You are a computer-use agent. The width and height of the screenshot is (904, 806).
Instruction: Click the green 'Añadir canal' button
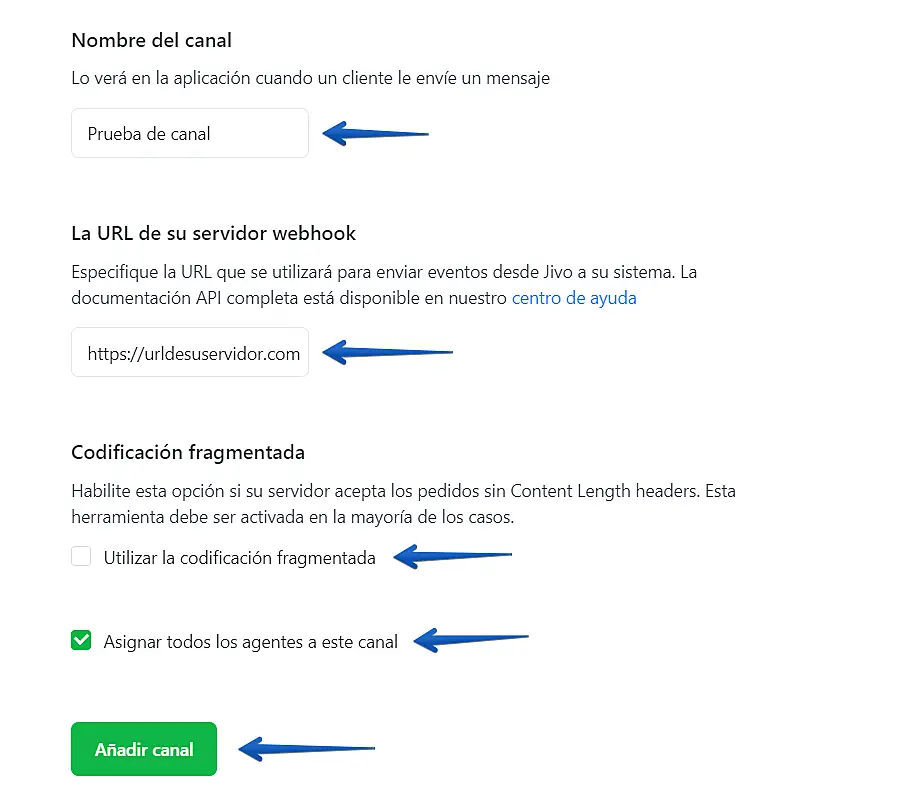tap(144, 749)
